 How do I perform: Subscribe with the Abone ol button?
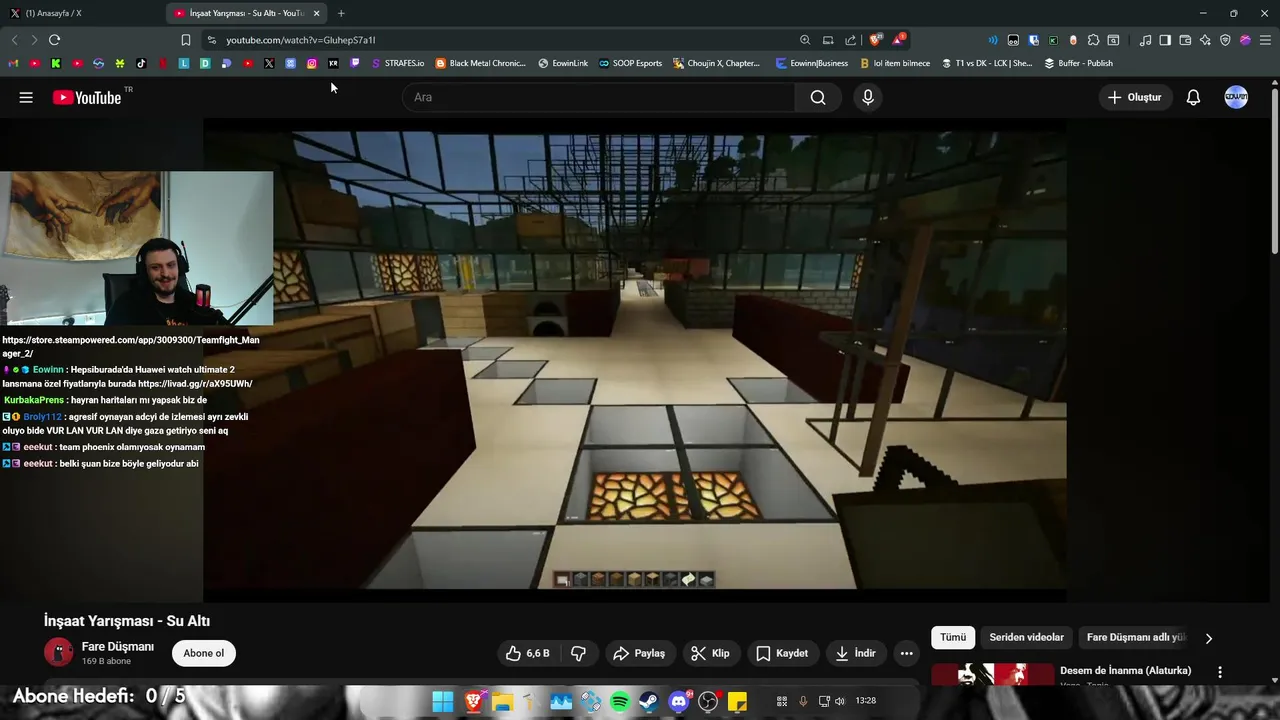pyautogui.click(x=204, y=653)
